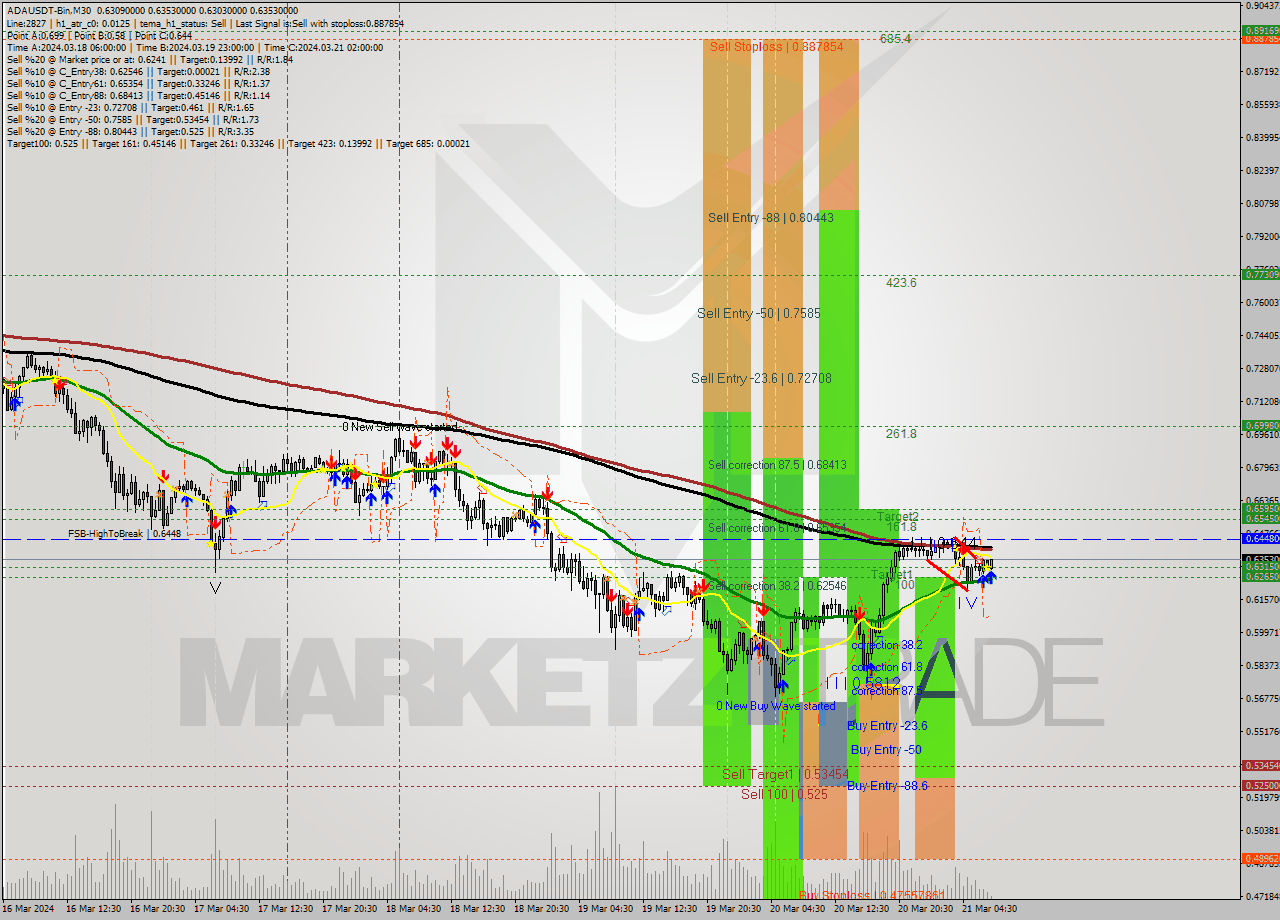Click the green 0.62650 price axis tag

coord(1261,576)
